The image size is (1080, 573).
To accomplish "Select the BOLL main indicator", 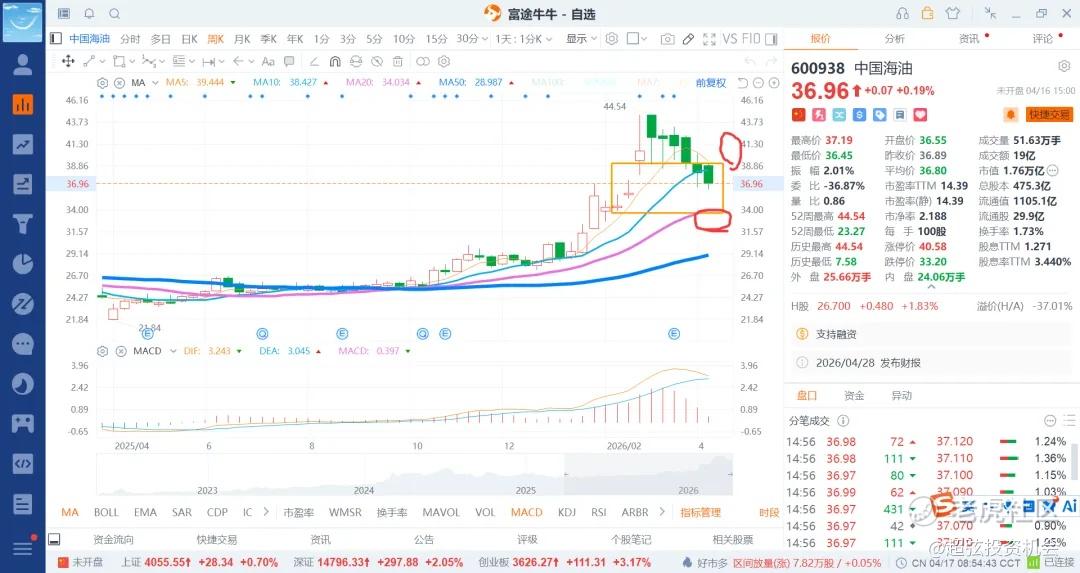I will pos(106,512).
